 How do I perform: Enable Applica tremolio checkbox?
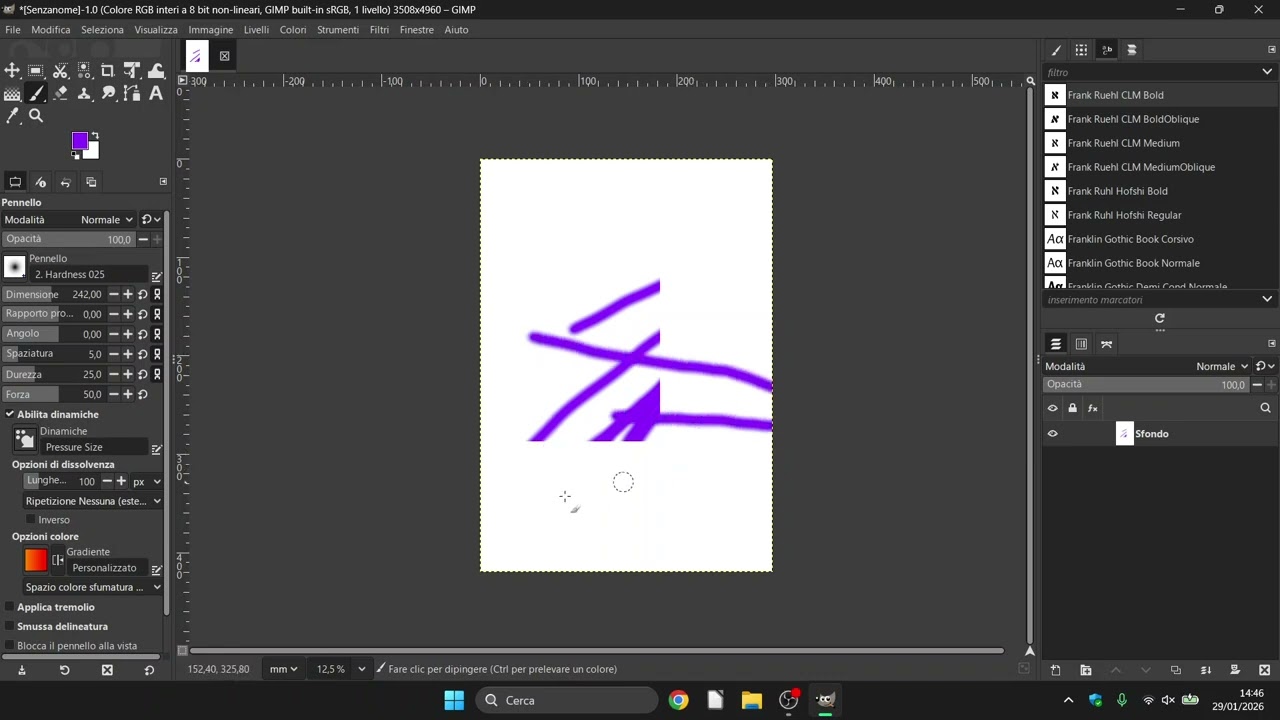[x=10, y=607]
